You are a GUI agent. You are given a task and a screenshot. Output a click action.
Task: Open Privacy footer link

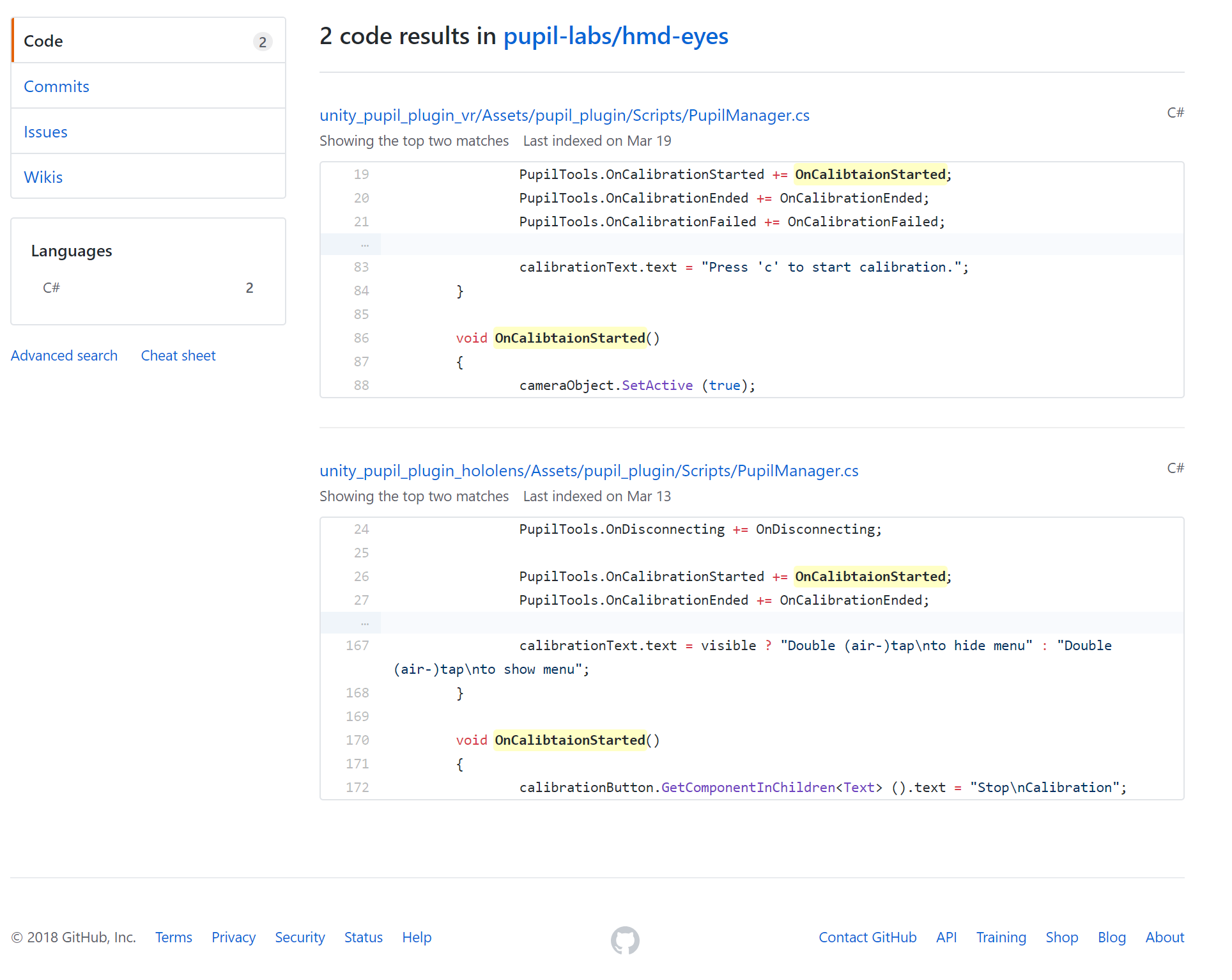pos(233,937)
